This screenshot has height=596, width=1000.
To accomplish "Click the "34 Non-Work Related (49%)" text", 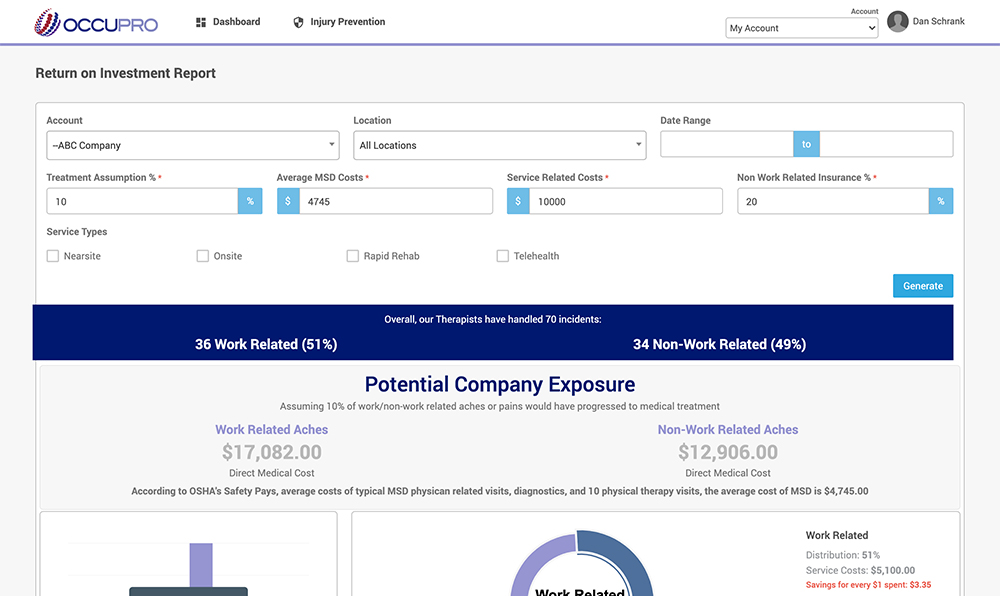I will tap(719, 344).
